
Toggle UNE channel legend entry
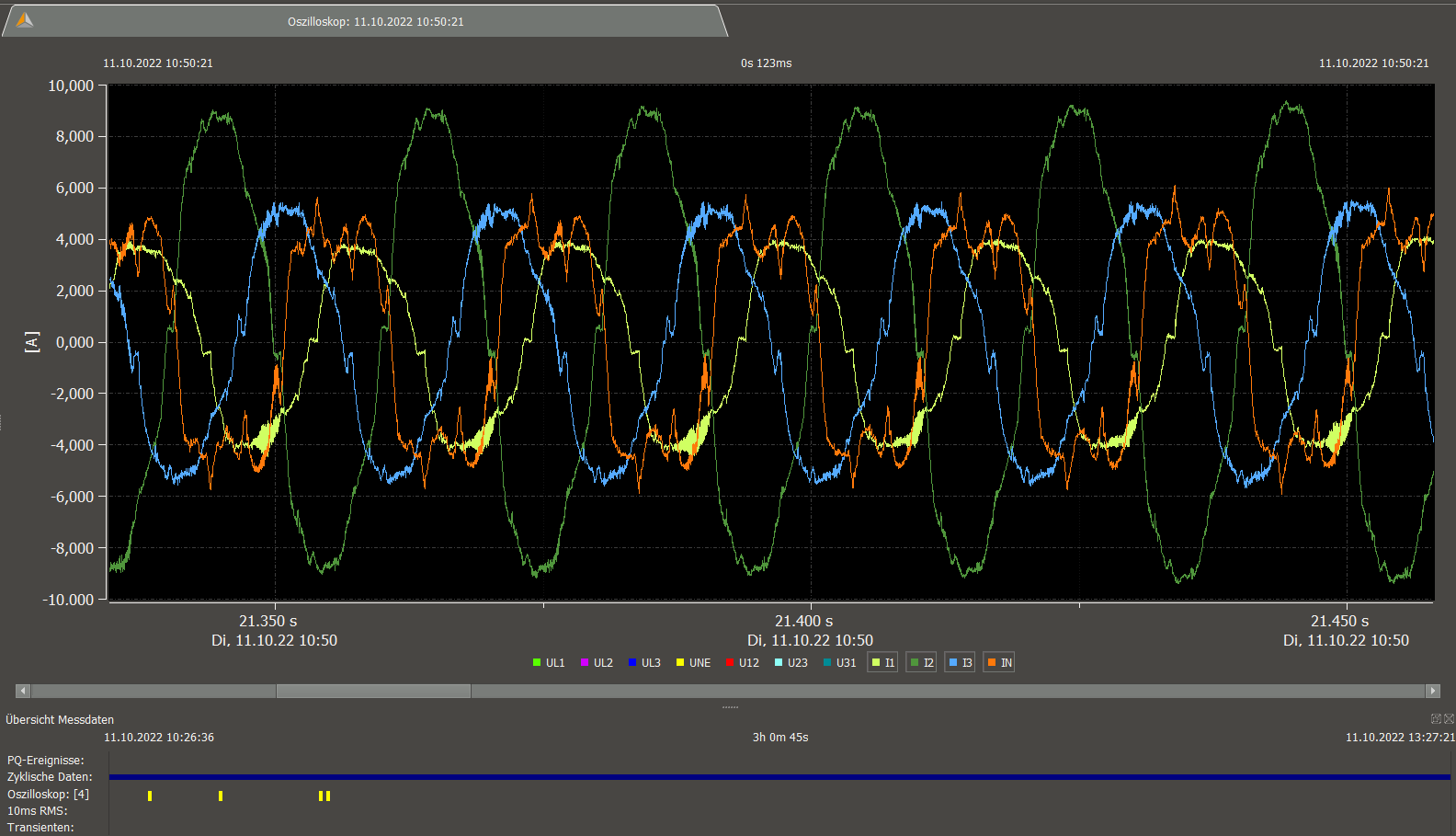[693, 662]
